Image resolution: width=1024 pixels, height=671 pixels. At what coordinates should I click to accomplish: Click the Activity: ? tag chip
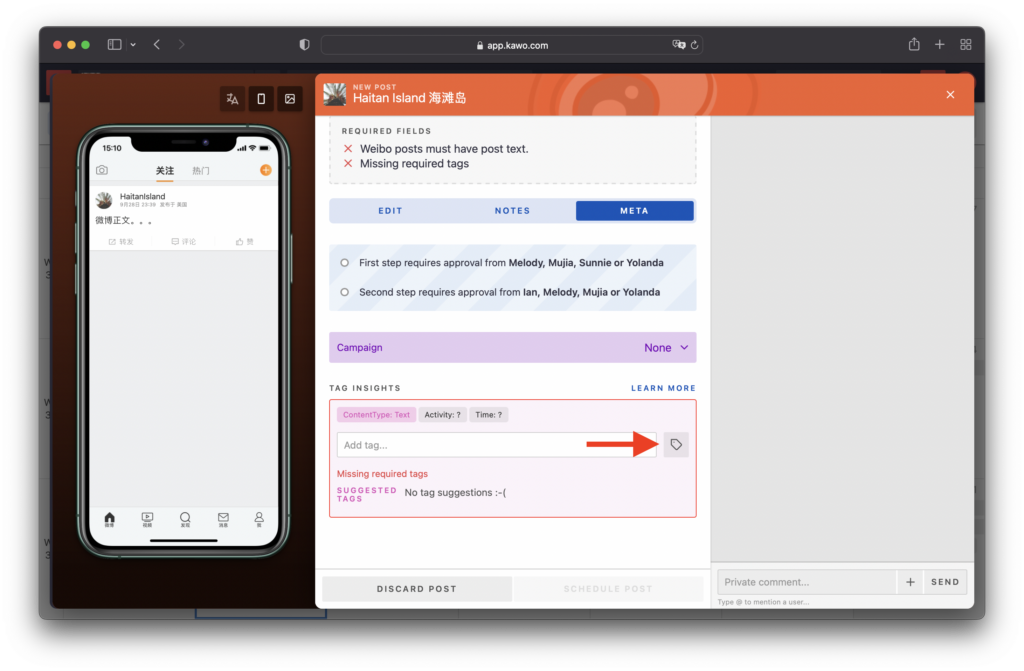(x=442, y=415)
